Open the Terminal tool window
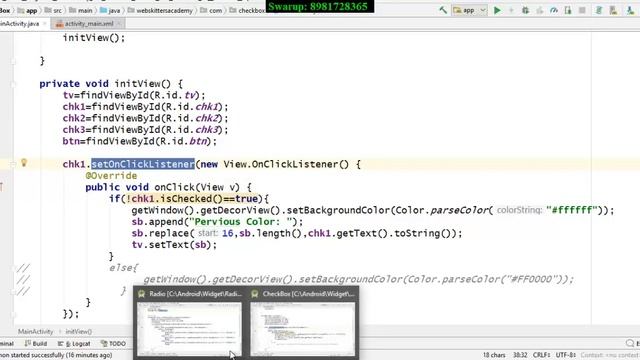The height and width of the screenshot is (360, 640). tap(7, 344)
